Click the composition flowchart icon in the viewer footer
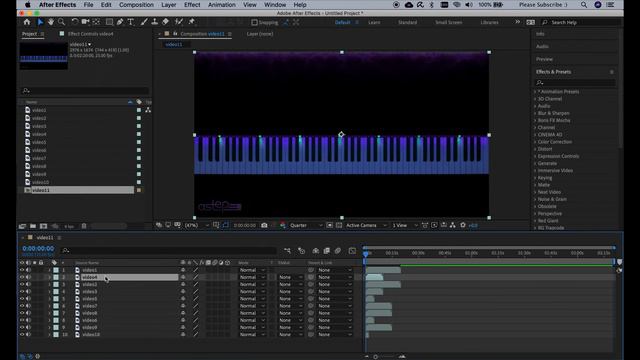This screenshot has height=360, width=640. coord(453,225)
